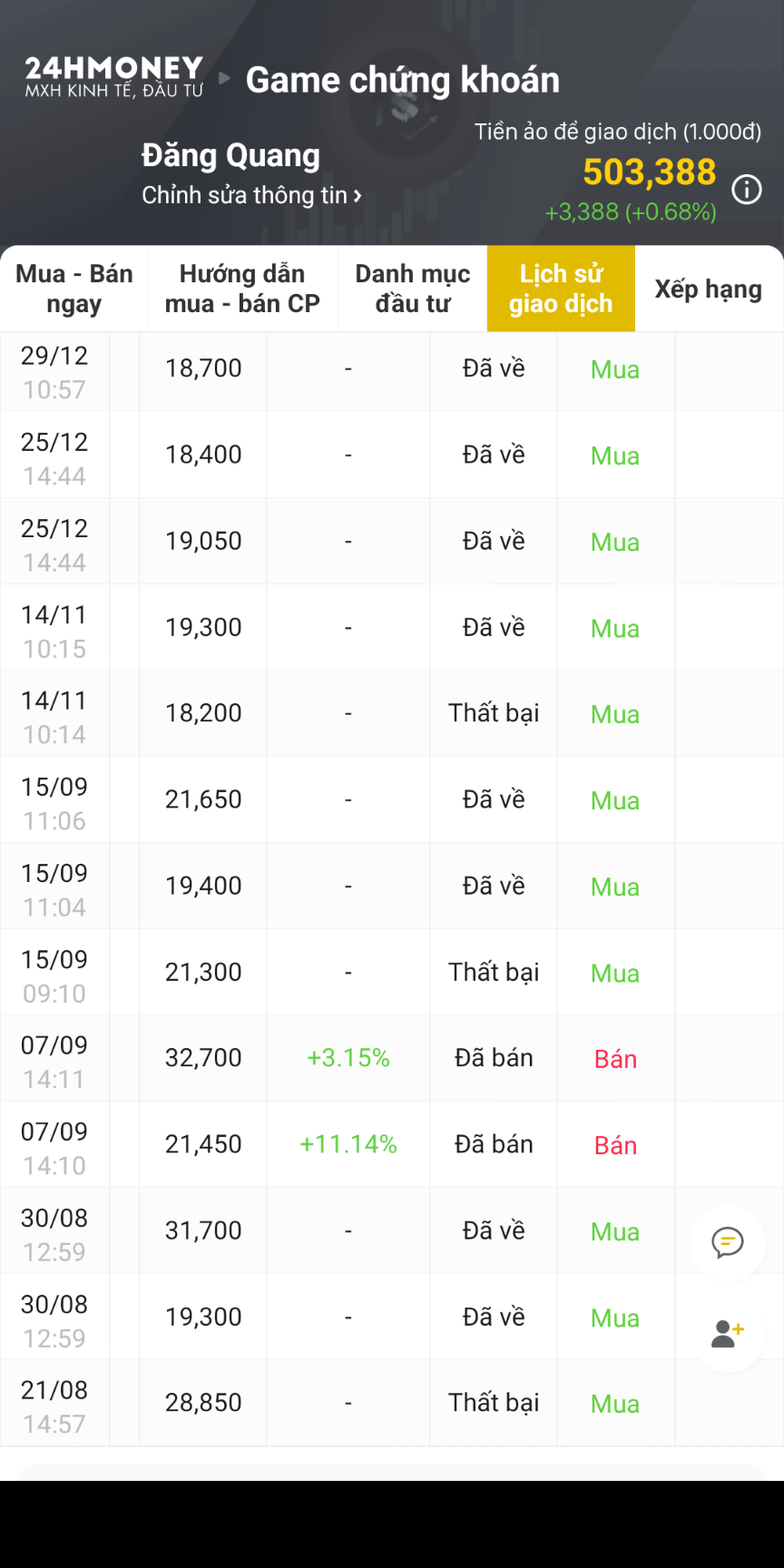Tap the breadcrumb arrow before Game chứng khoán
The image size is (784, 1568).
[x=224, y=79]
